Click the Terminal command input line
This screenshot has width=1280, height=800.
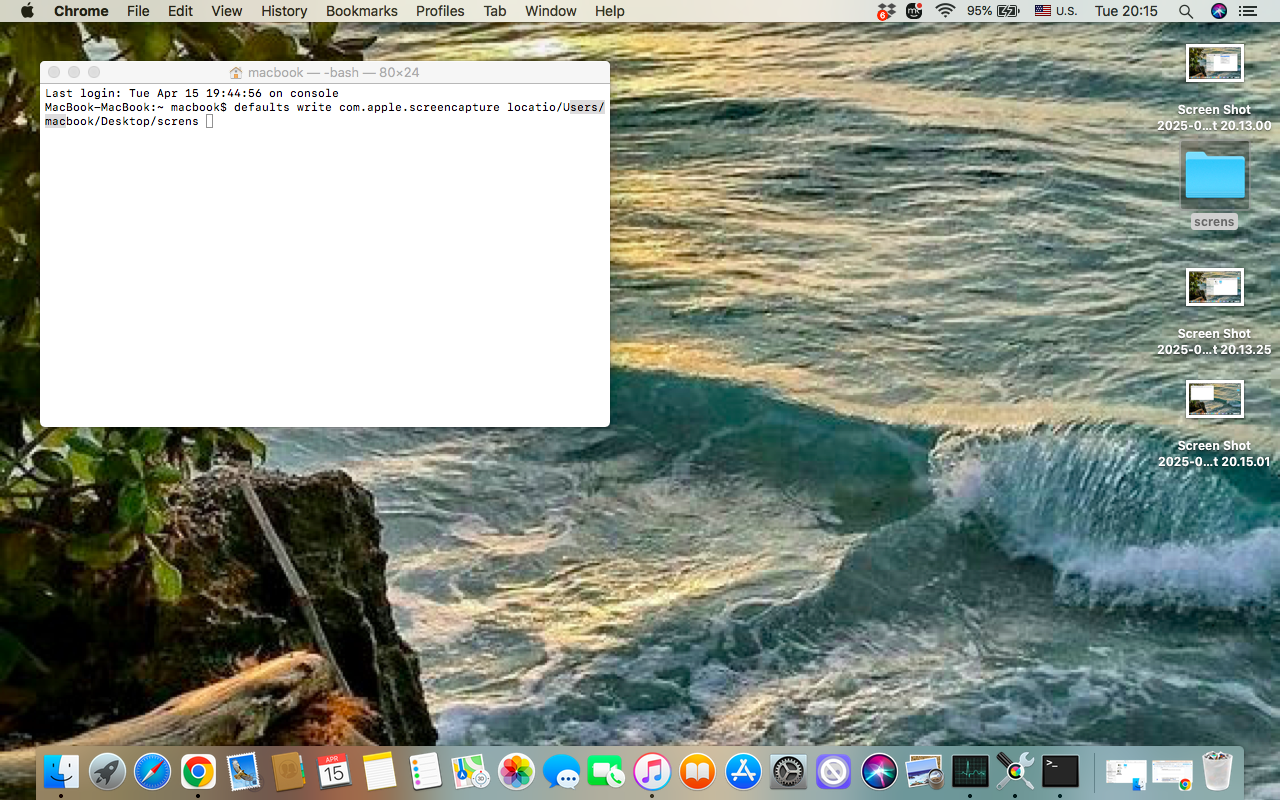tap(209, 120)
